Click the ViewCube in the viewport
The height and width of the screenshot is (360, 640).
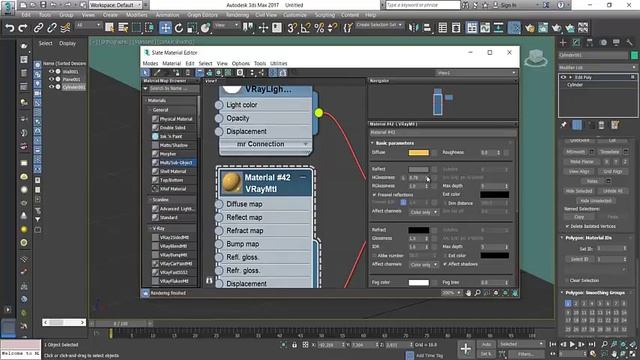point(536,58)
